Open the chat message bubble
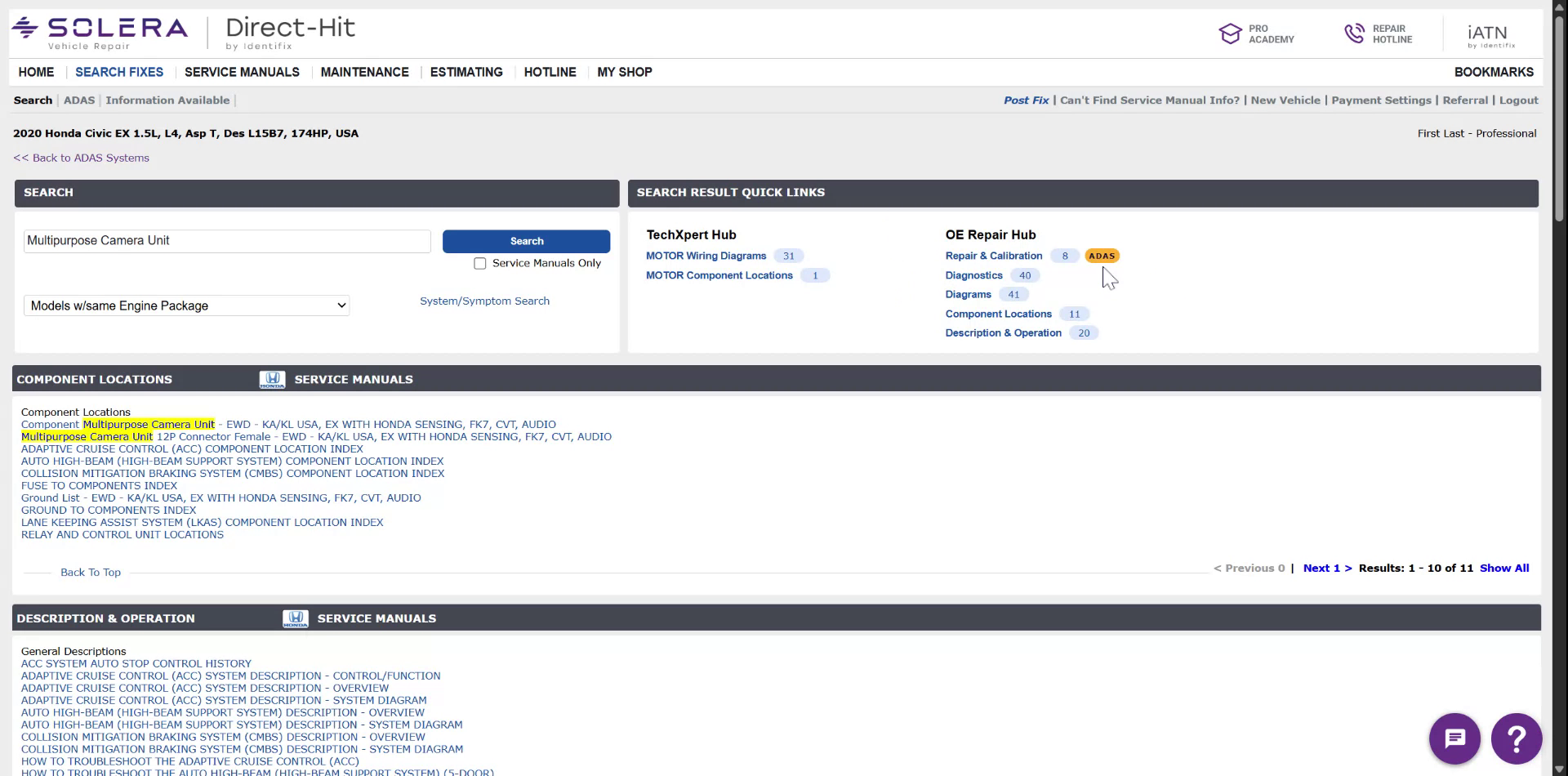The image size is (1568, 776). tap(1454, 738)
